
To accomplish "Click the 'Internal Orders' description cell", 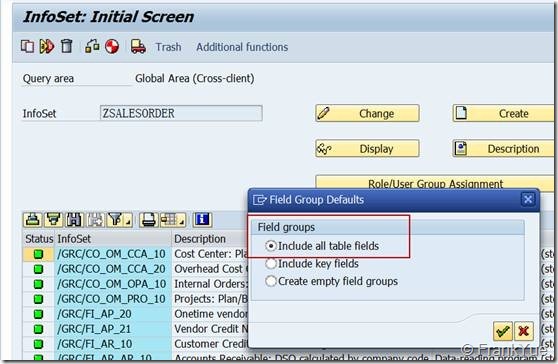I will coord(210,284).
